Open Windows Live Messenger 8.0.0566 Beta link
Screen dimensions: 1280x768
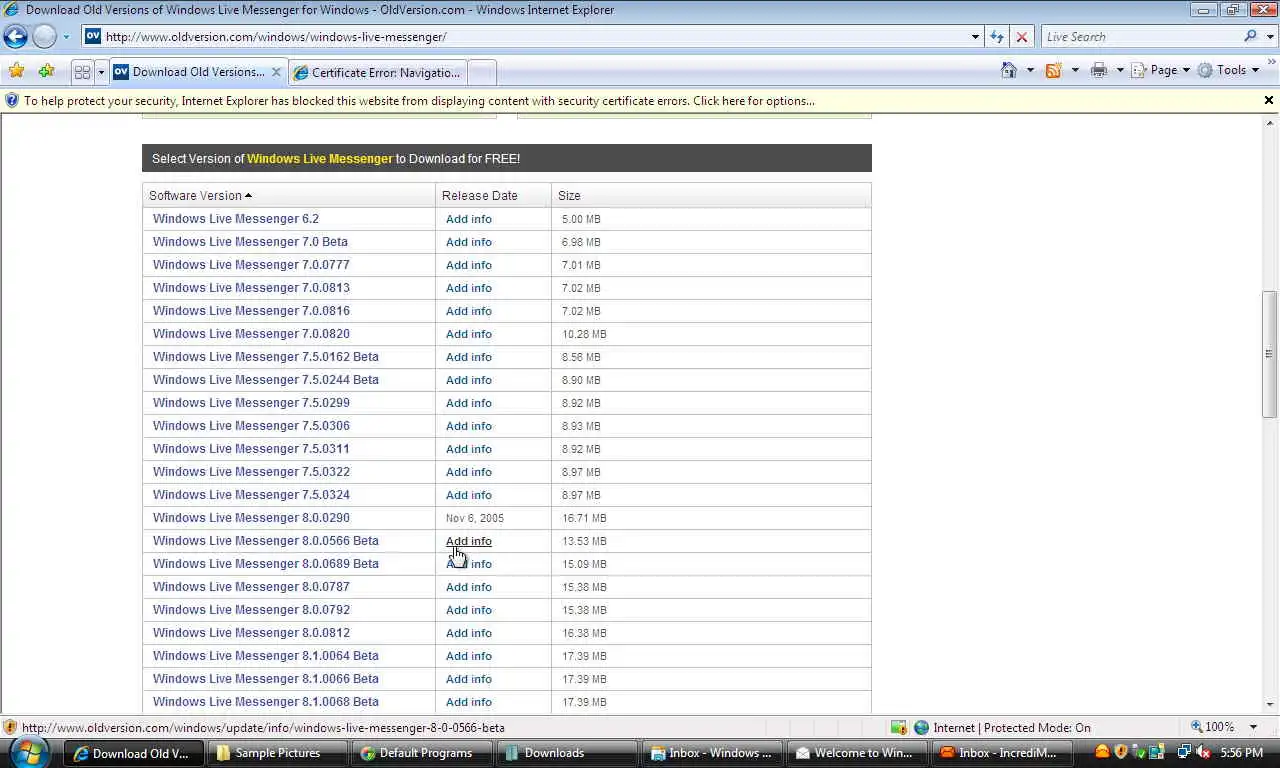[266, 541]
